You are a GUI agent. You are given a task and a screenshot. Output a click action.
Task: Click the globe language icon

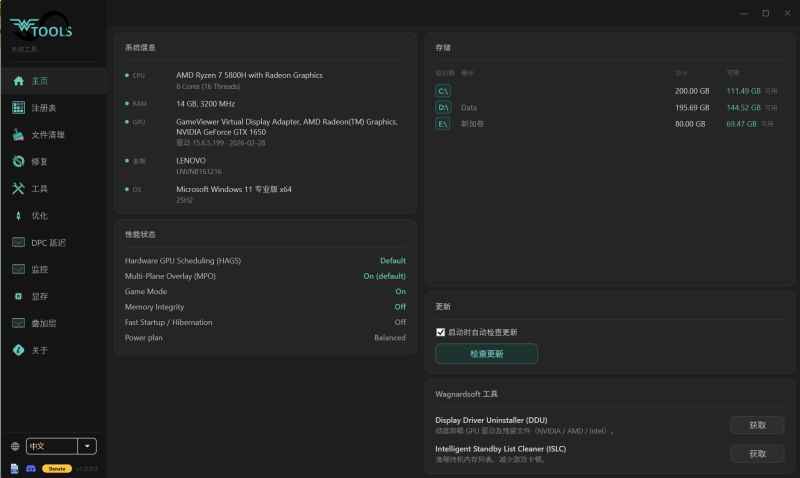tap(15, 446)
